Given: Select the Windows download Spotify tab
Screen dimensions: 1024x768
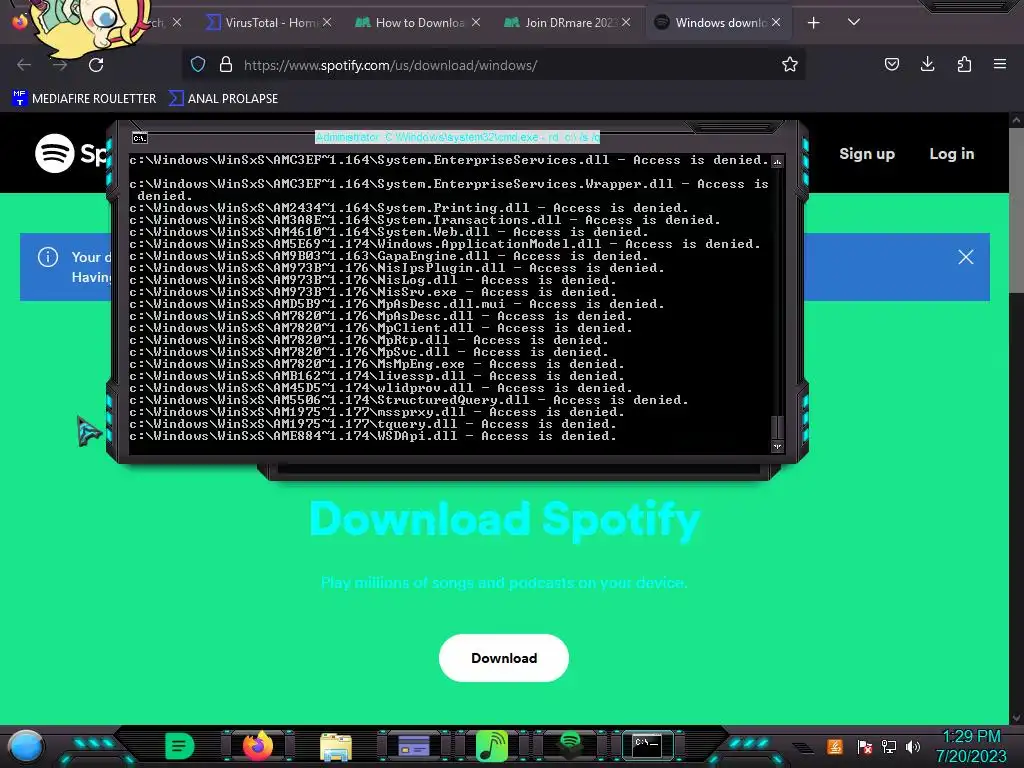Looking at the screenshot, I should pos(718,23).
